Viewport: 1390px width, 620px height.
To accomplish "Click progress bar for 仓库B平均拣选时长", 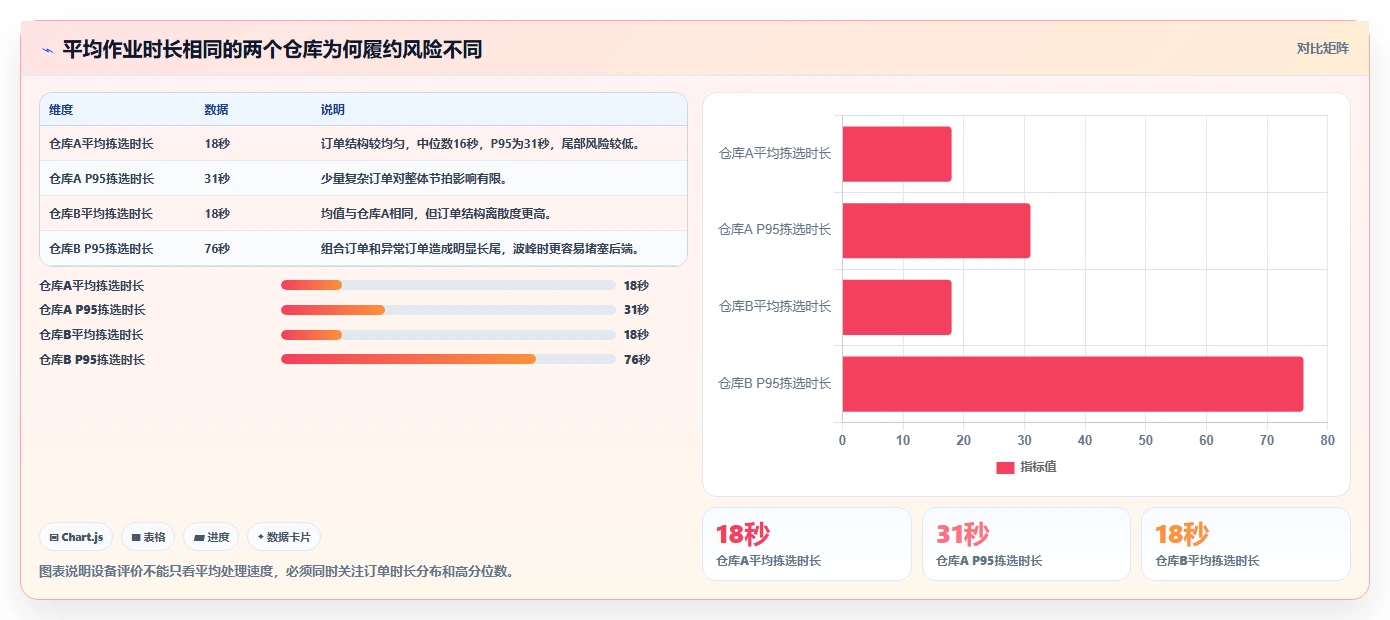I will pos(448,334).
